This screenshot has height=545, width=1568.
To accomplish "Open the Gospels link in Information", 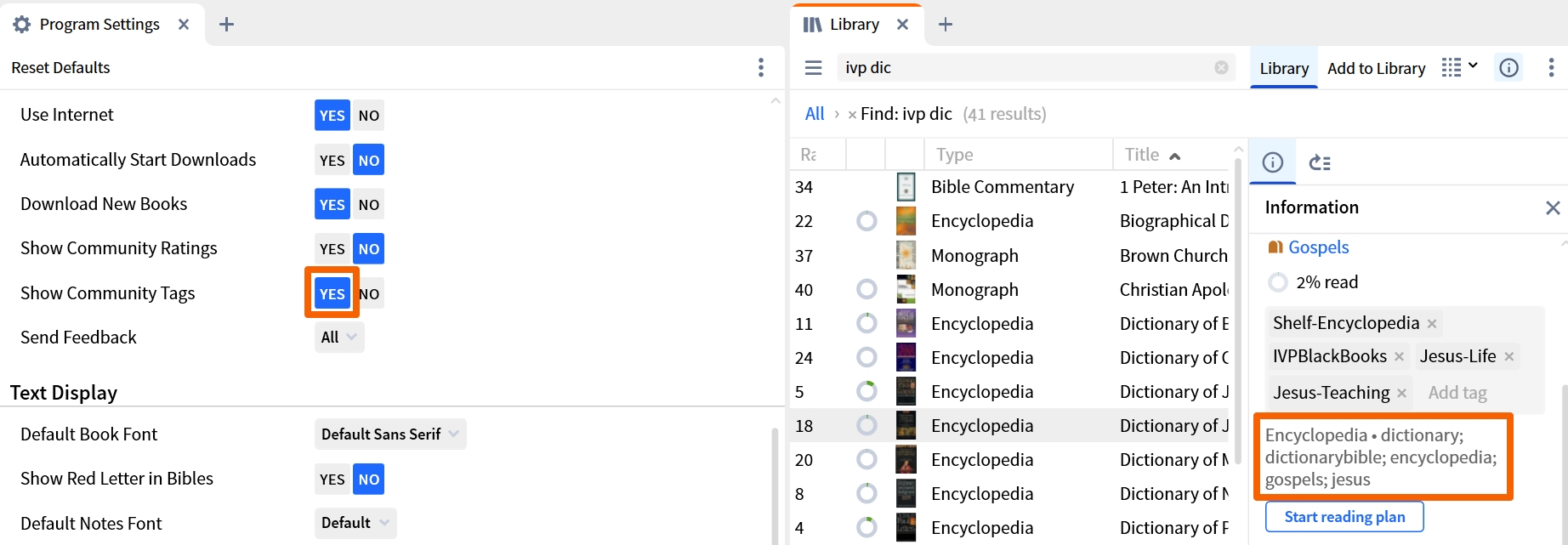I will tap(1318, 247).
